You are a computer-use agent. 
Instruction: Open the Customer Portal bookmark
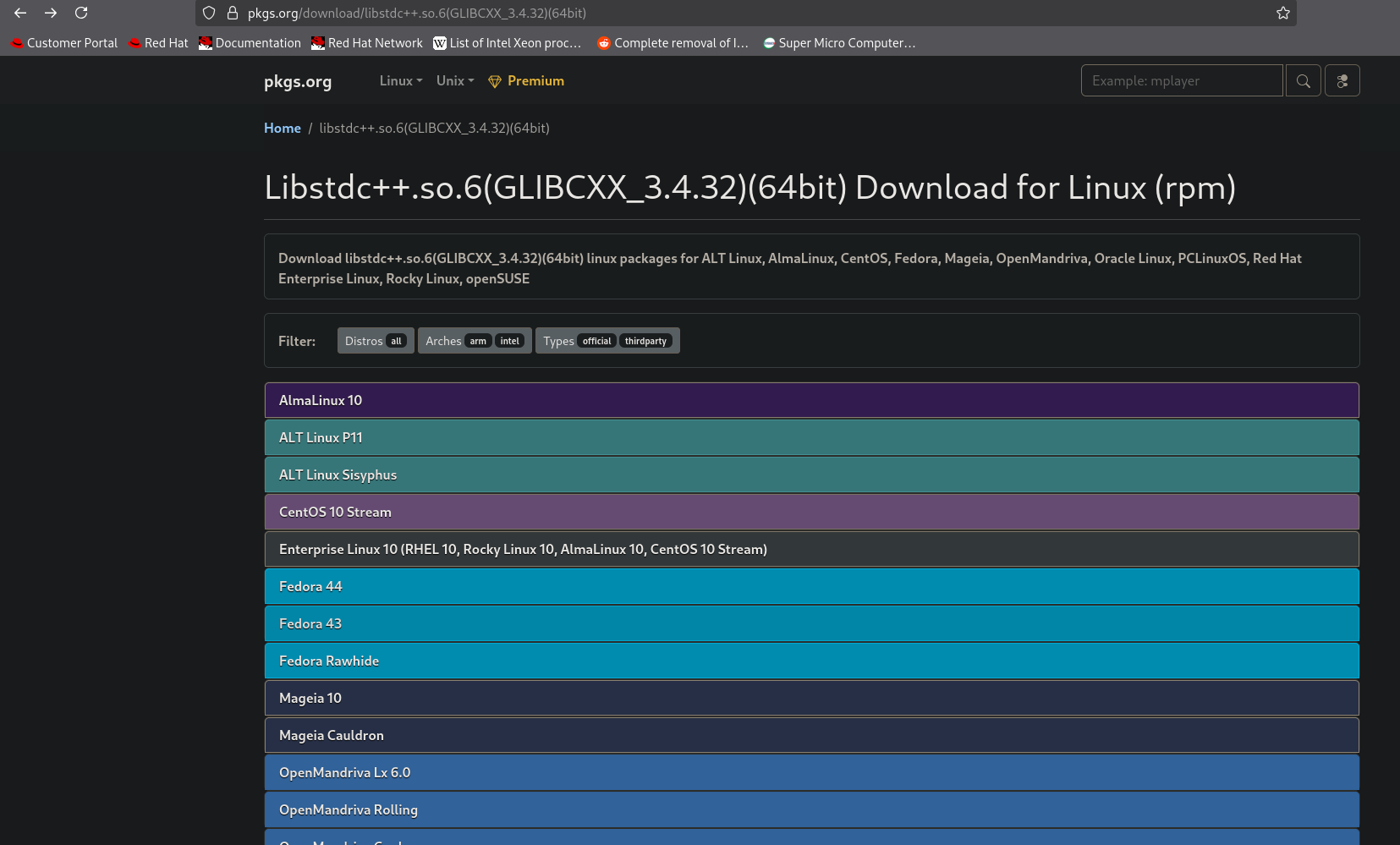[x=64, y=43]
